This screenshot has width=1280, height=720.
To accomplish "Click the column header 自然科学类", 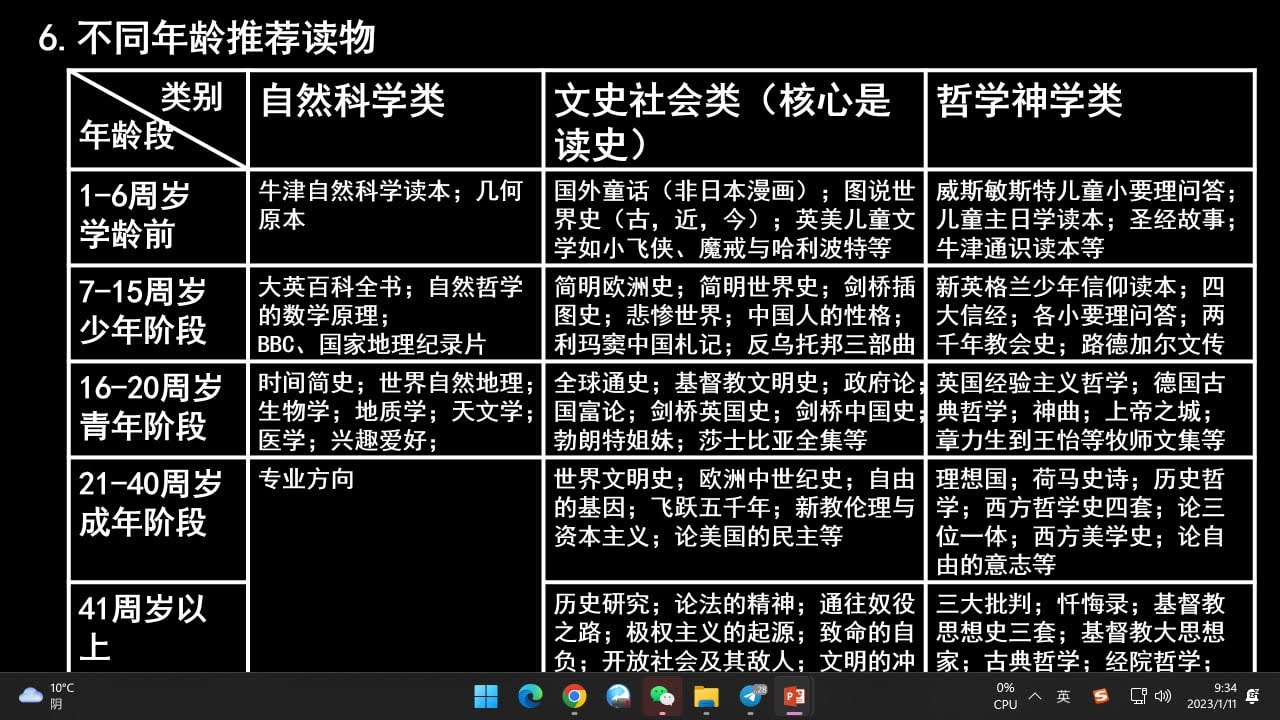I will coord(395,119).
